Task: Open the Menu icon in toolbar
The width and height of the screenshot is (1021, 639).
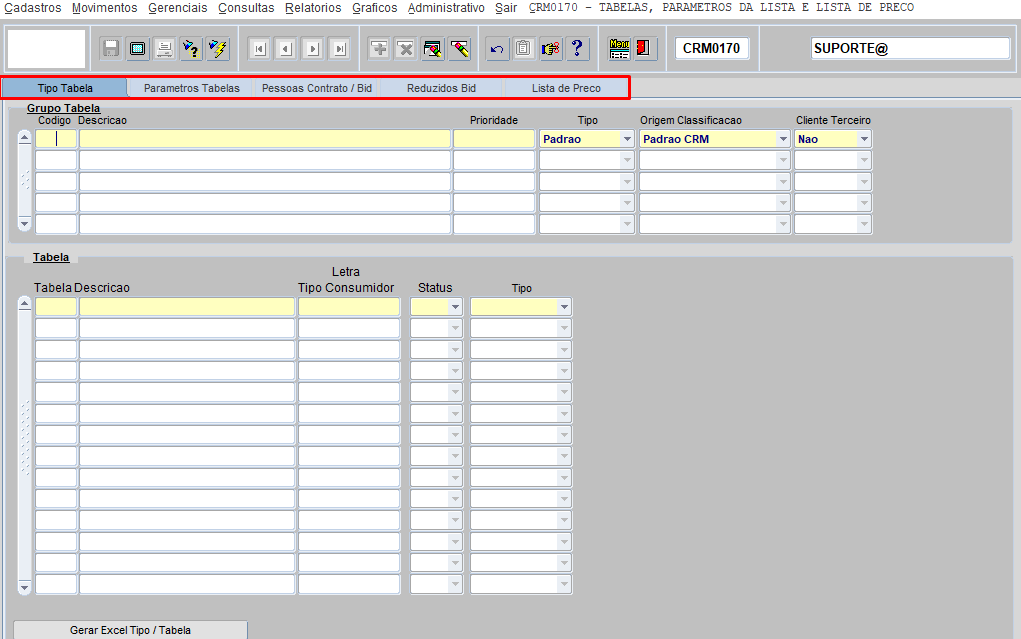Action: click(619, 49)
